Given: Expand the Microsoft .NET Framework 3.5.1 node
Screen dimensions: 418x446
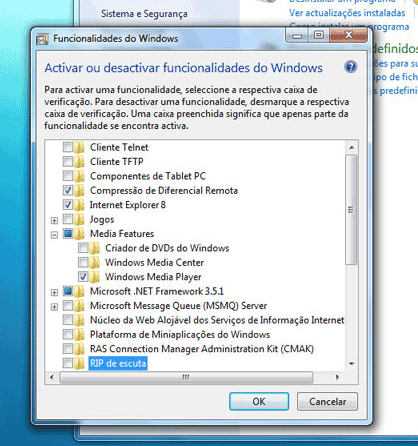Looking at the screenshot, I should pyautogui.click(x=54, y=292).
